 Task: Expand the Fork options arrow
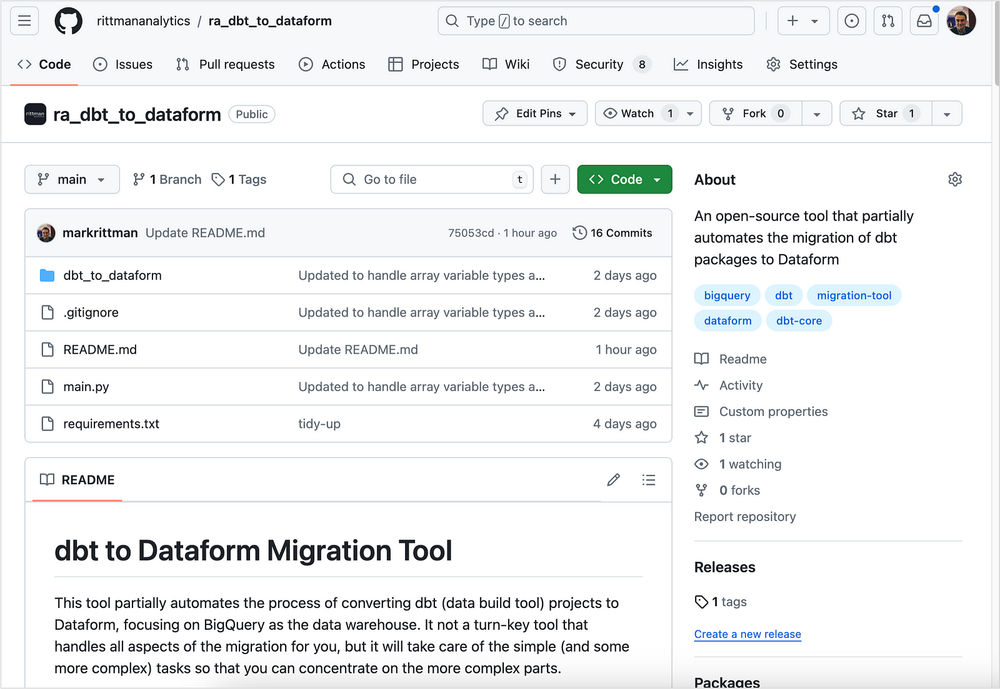(817, 114)
